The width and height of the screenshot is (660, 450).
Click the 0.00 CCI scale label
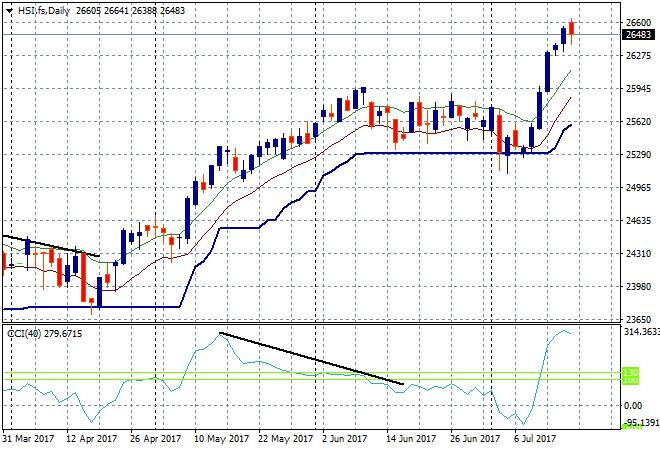click(x=633, y=405)
